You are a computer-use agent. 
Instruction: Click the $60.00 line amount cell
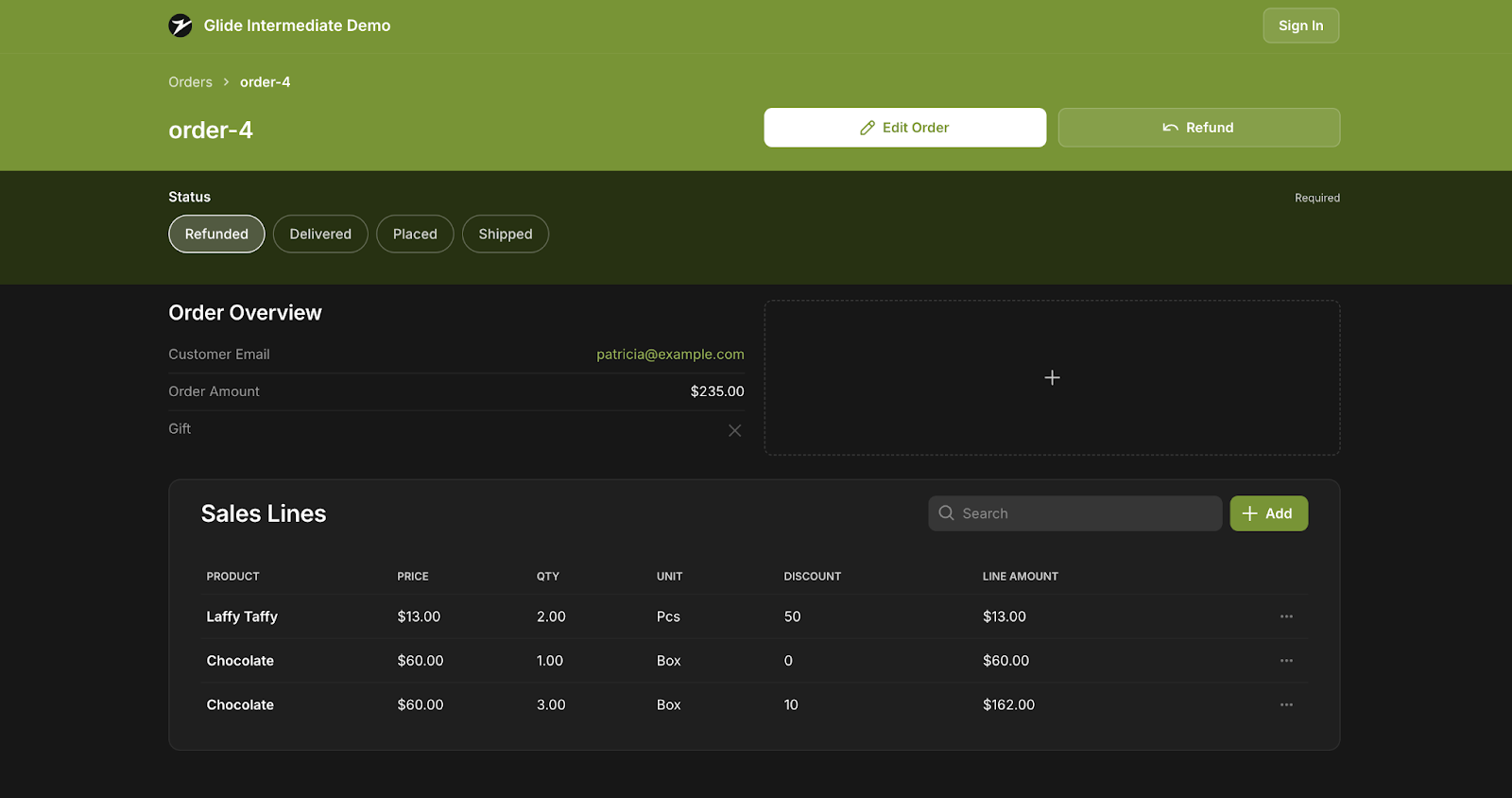pyautogui.click(x=1005, y=661)
